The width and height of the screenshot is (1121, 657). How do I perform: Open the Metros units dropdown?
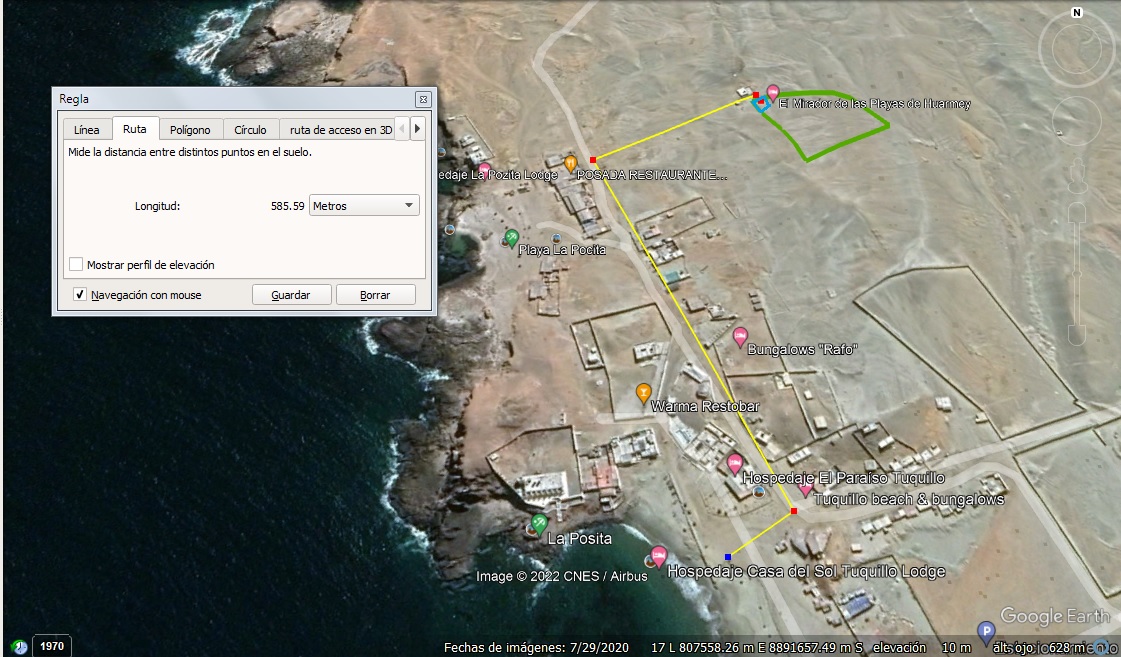tap(364, 206)
